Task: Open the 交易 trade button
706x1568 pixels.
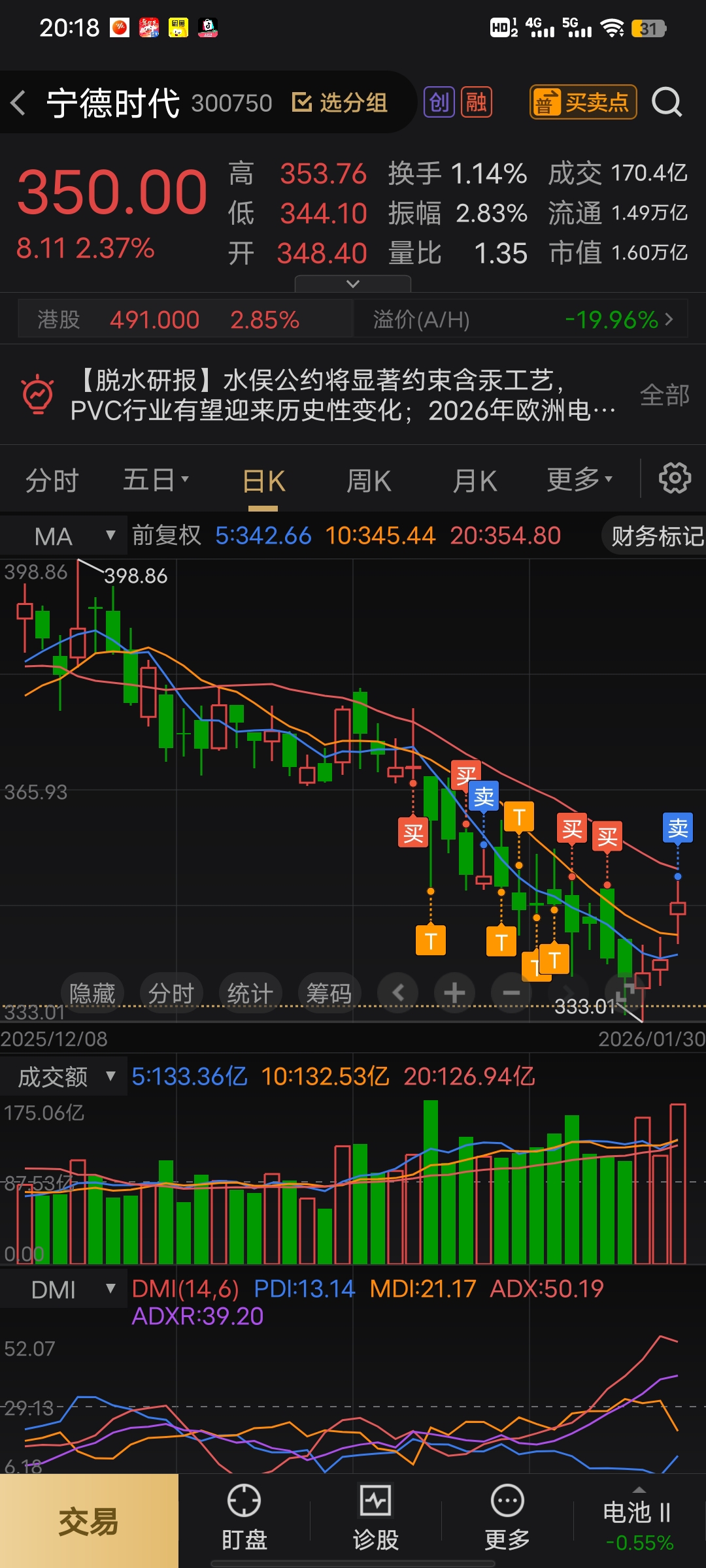Action: tap(89, 1521)
